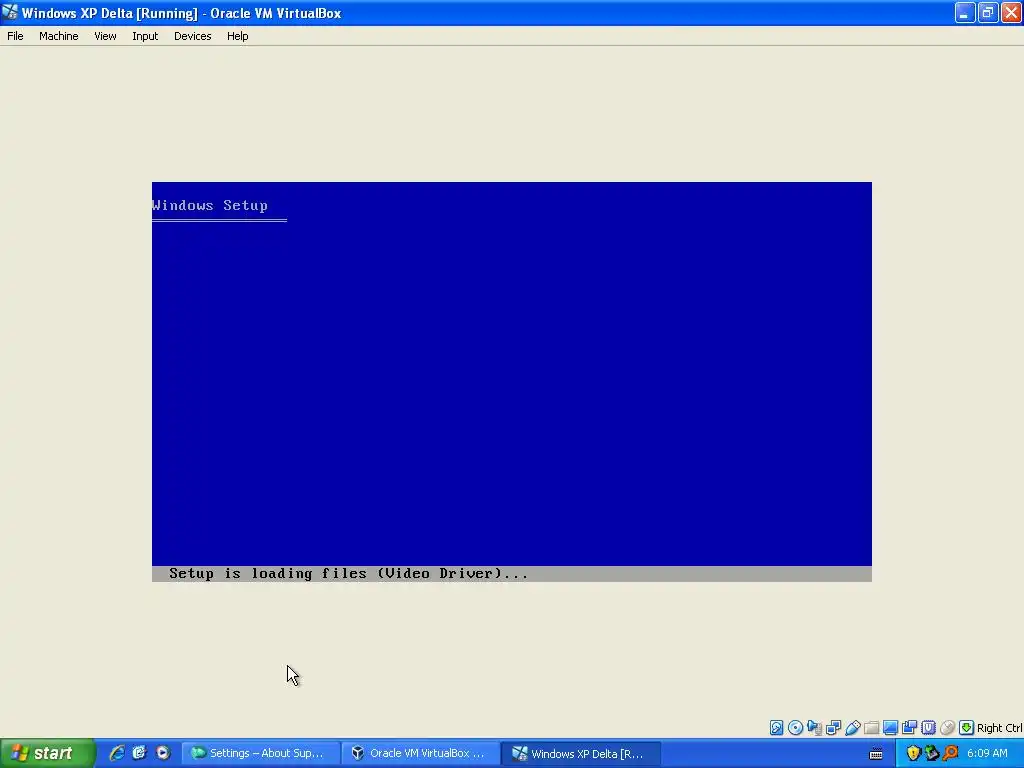The image size is (1024, 768).
Task: Open the Machine menu
Action: tap(59, 36)
